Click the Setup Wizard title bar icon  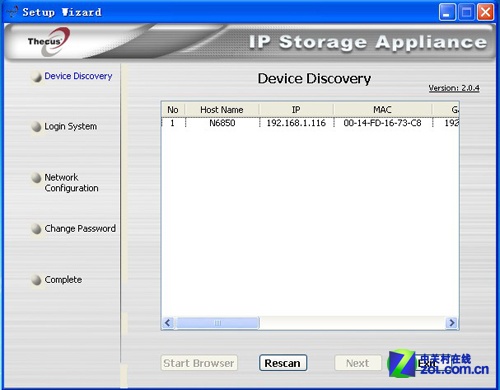click(x=13, y=12)
